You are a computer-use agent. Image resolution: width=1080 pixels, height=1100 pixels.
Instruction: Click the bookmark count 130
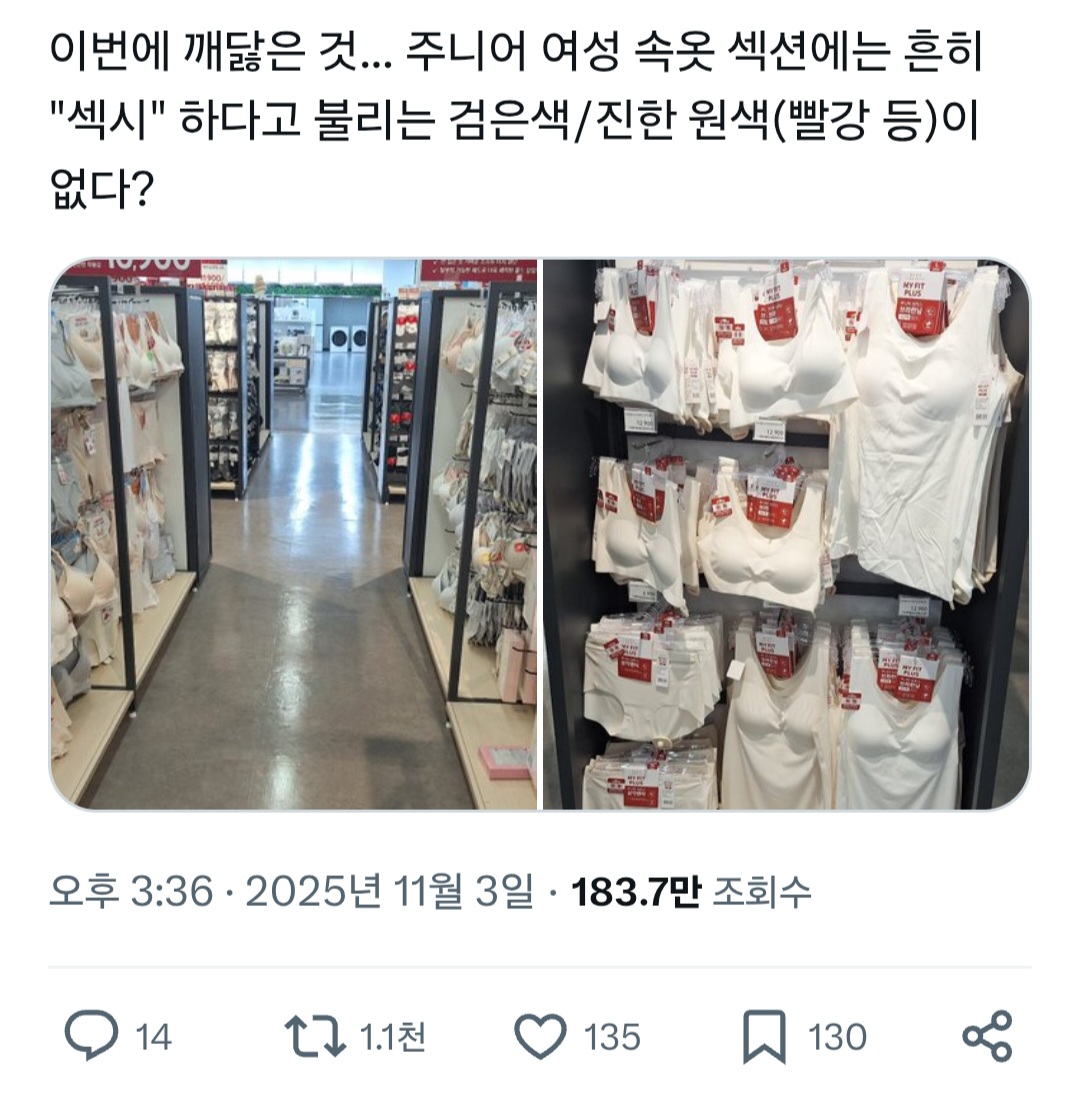837,1037
